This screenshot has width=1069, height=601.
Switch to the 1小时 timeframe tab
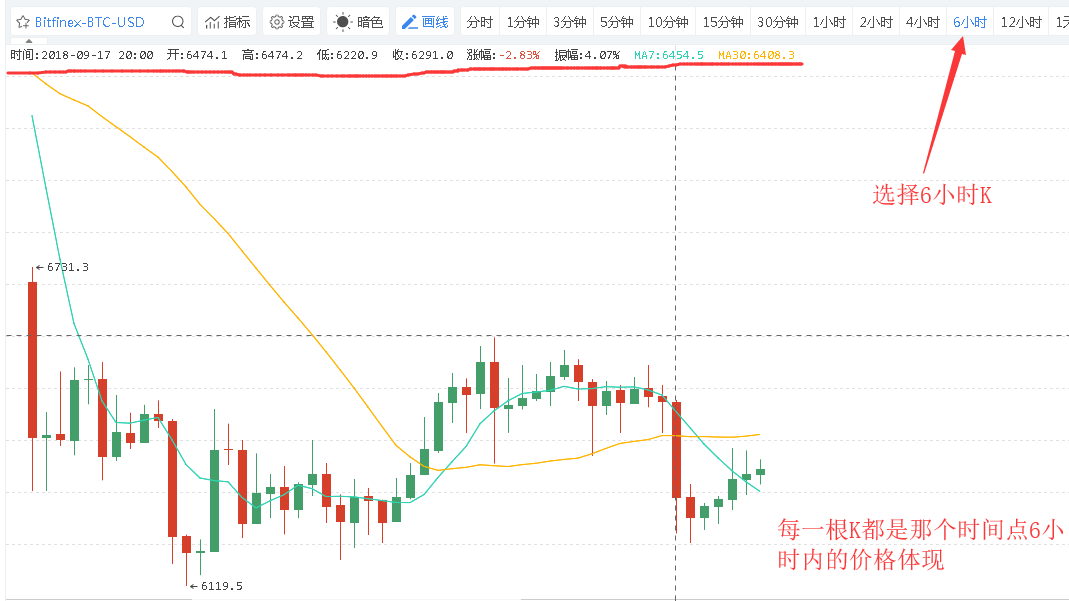(828, 20)
